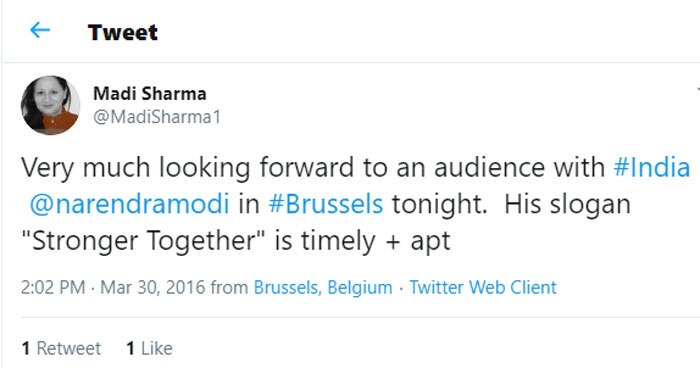The image size is (700, 368).
Task: Open the #Brussels hashtag
Action: click(x=325, y=204)
